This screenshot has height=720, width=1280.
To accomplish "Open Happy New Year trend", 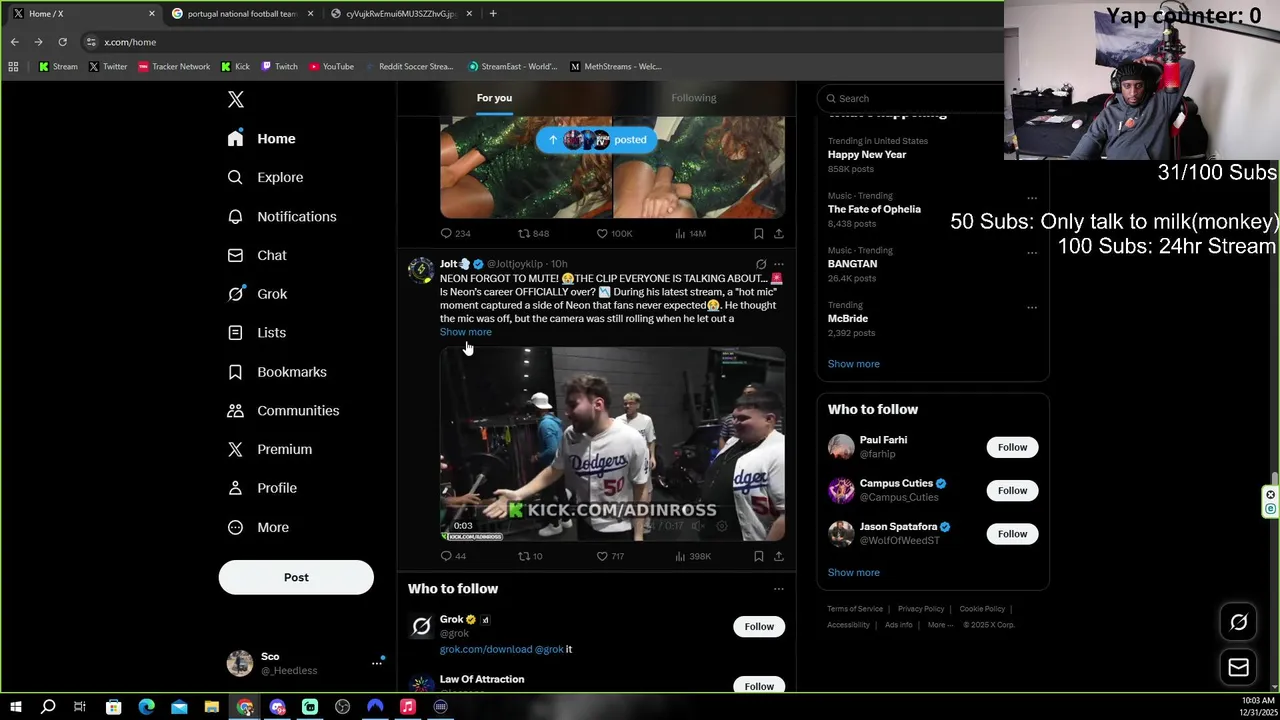I will pyautogui.click(x=867, y=155).
